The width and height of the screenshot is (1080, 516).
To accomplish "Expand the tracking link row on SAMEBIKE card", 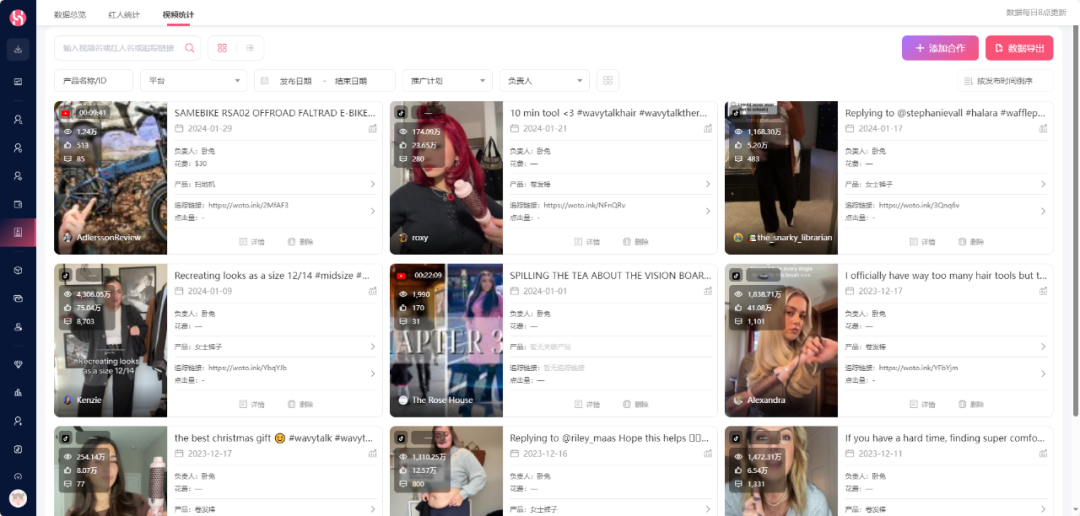I will [373, 211].
